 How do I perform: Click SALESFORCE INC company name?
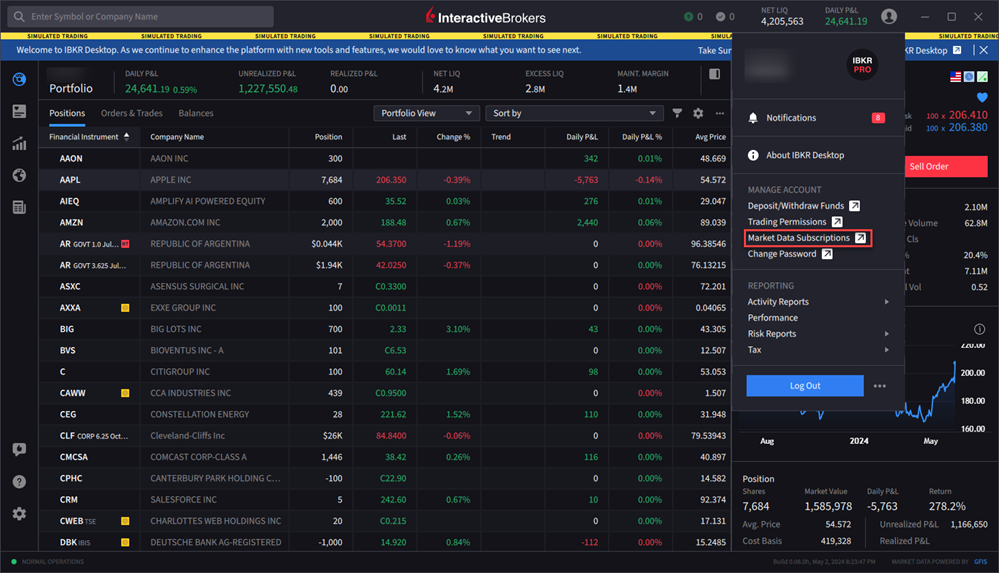(x=183, y=500)
